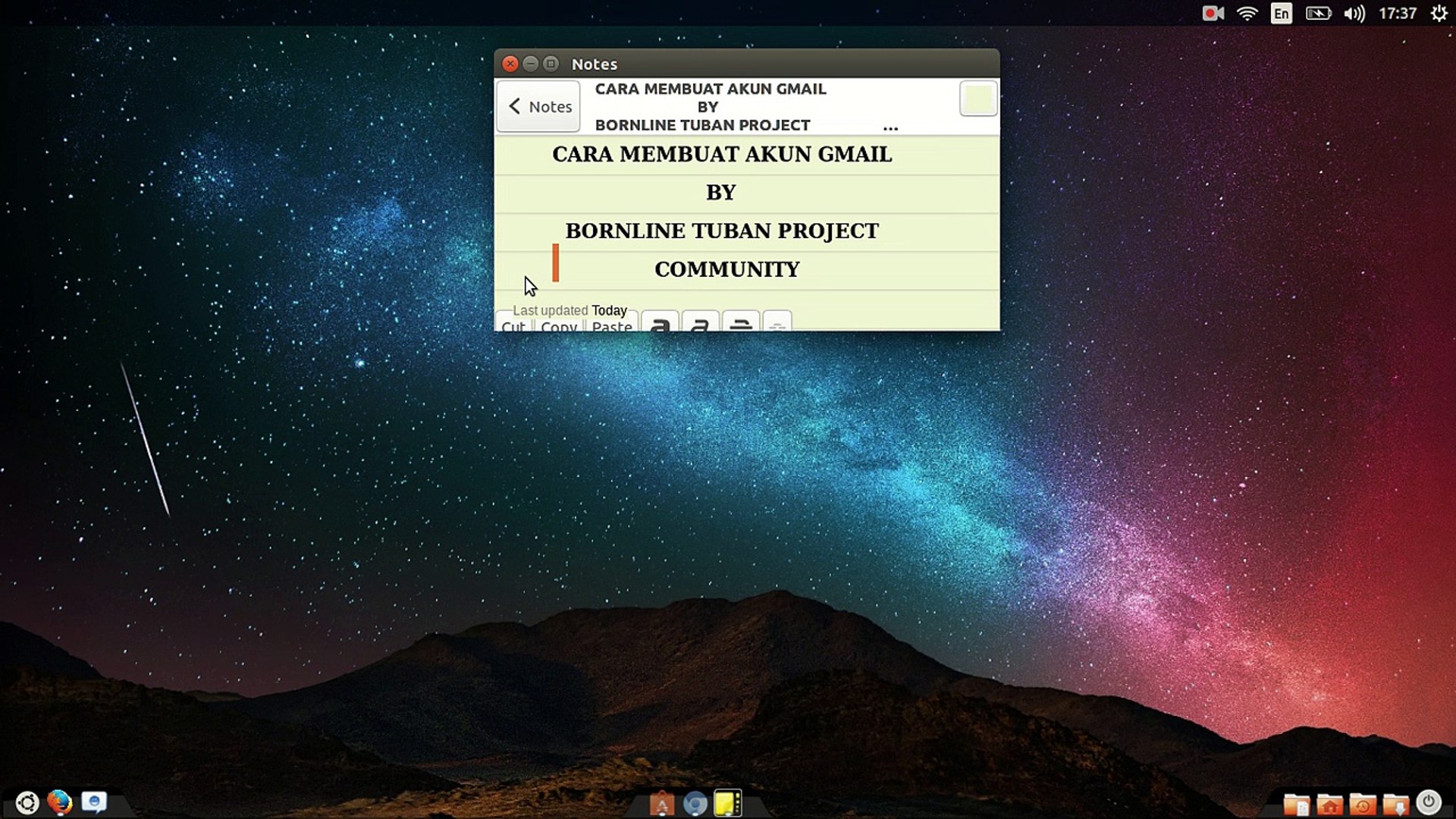Open the volume indicator in the top panel
Image resolution: width=1456 pixels, height=819 pixels.
click(x=1356, y=13)
